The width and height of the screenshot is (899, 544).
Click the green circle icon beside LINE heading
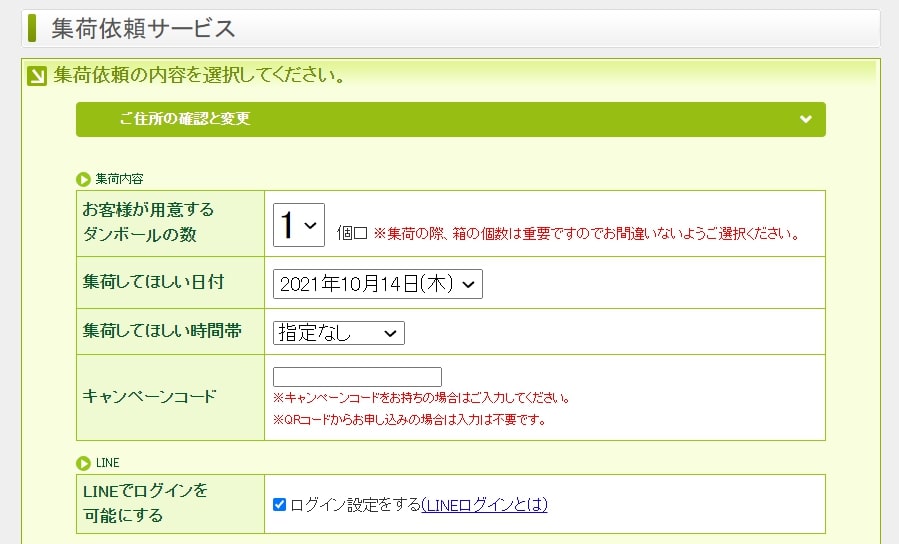click(x=84, y=463)
